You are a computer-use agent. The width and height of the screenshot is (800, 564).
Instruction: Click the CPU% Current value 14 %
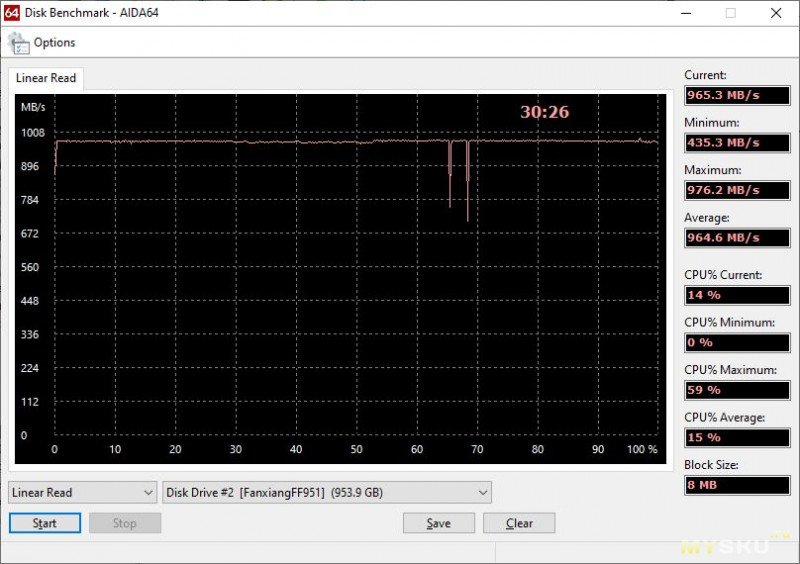[x=737, y=295]
